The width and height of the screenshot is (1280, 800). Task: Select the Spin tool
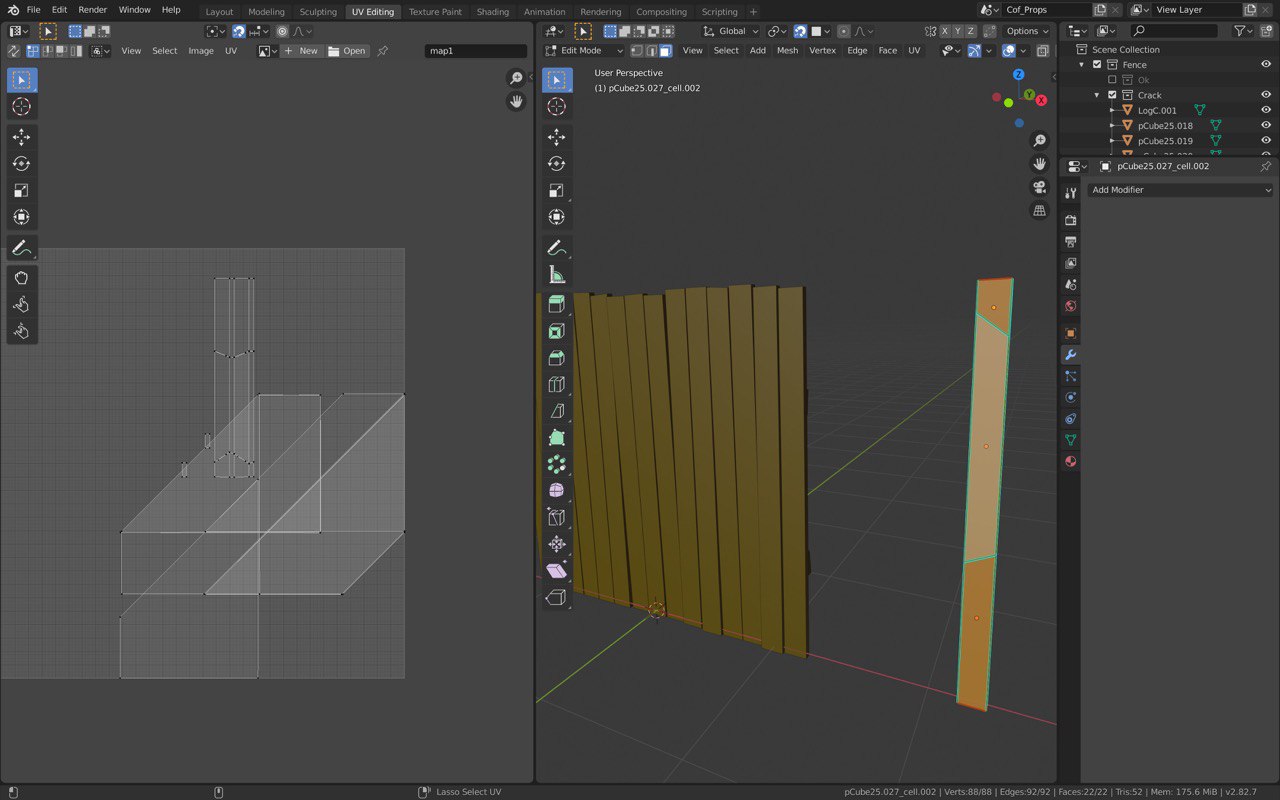pos(557,464)
